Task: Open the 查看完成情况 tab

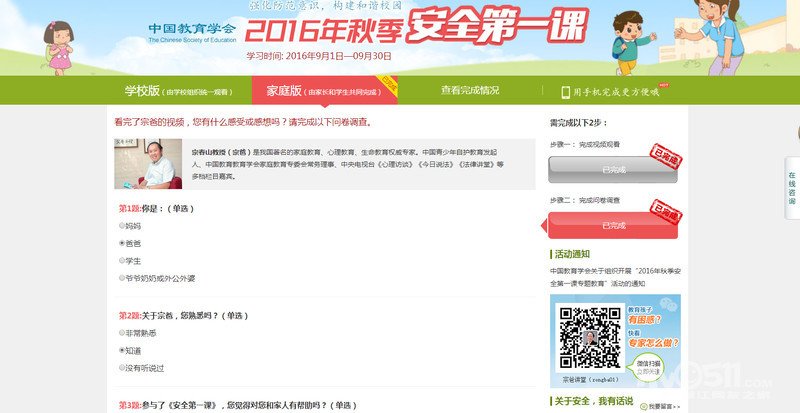Action: point(469,91)
